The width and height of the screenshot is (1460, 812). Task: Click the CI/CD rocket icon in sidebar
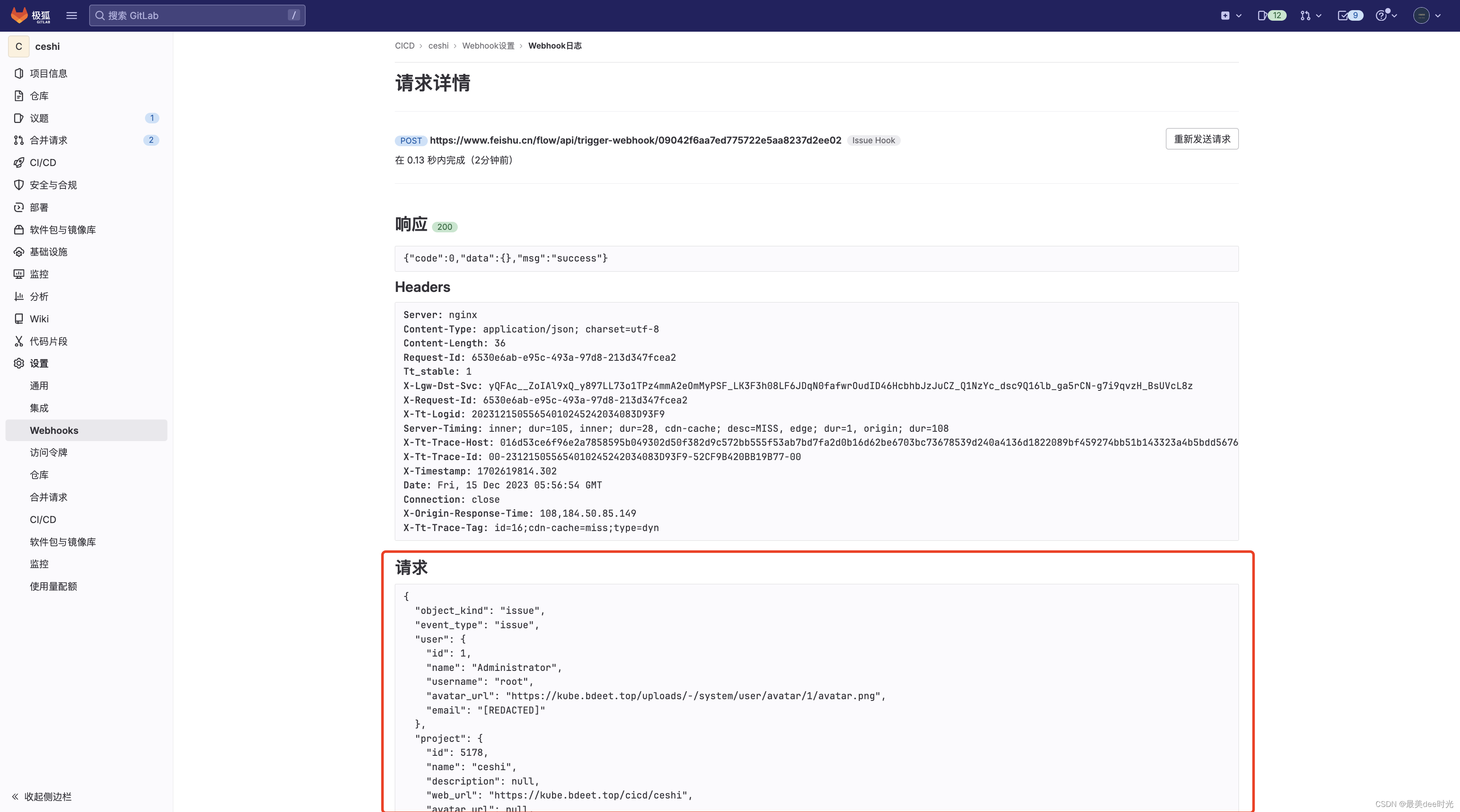click(19, 163)
